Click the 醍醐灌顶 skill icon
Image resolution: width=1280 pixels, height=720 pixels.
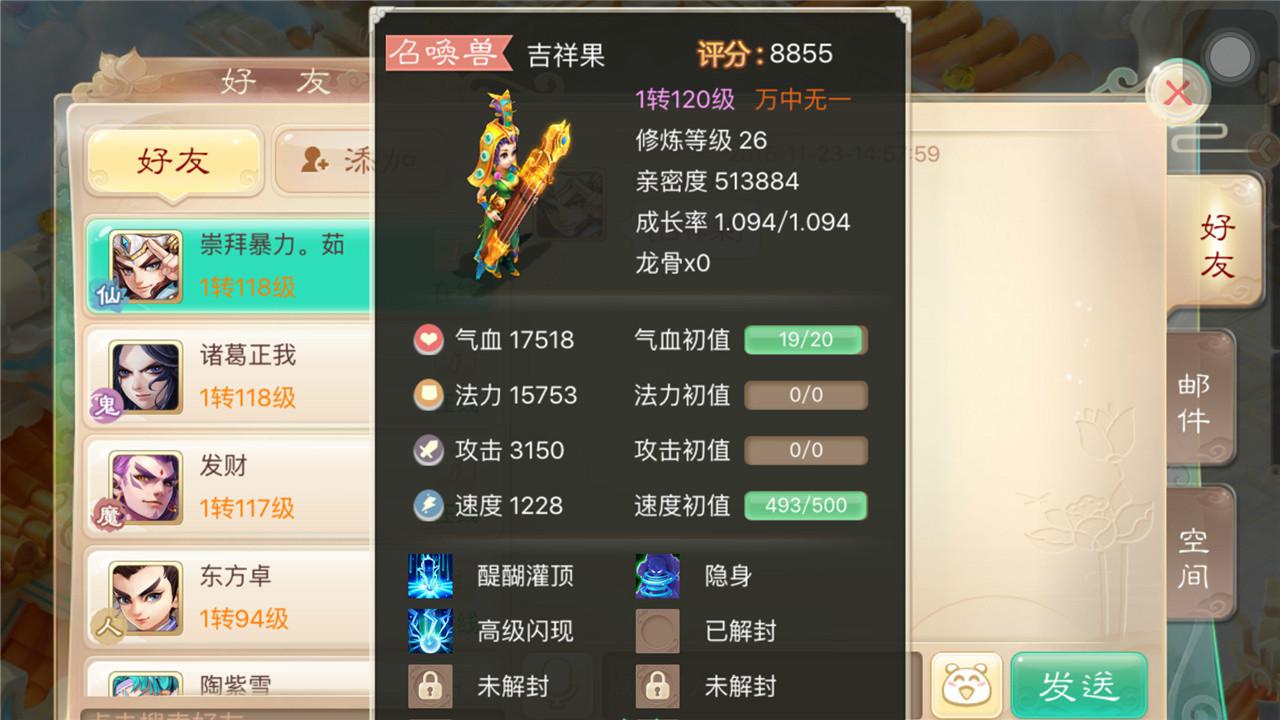430,576
